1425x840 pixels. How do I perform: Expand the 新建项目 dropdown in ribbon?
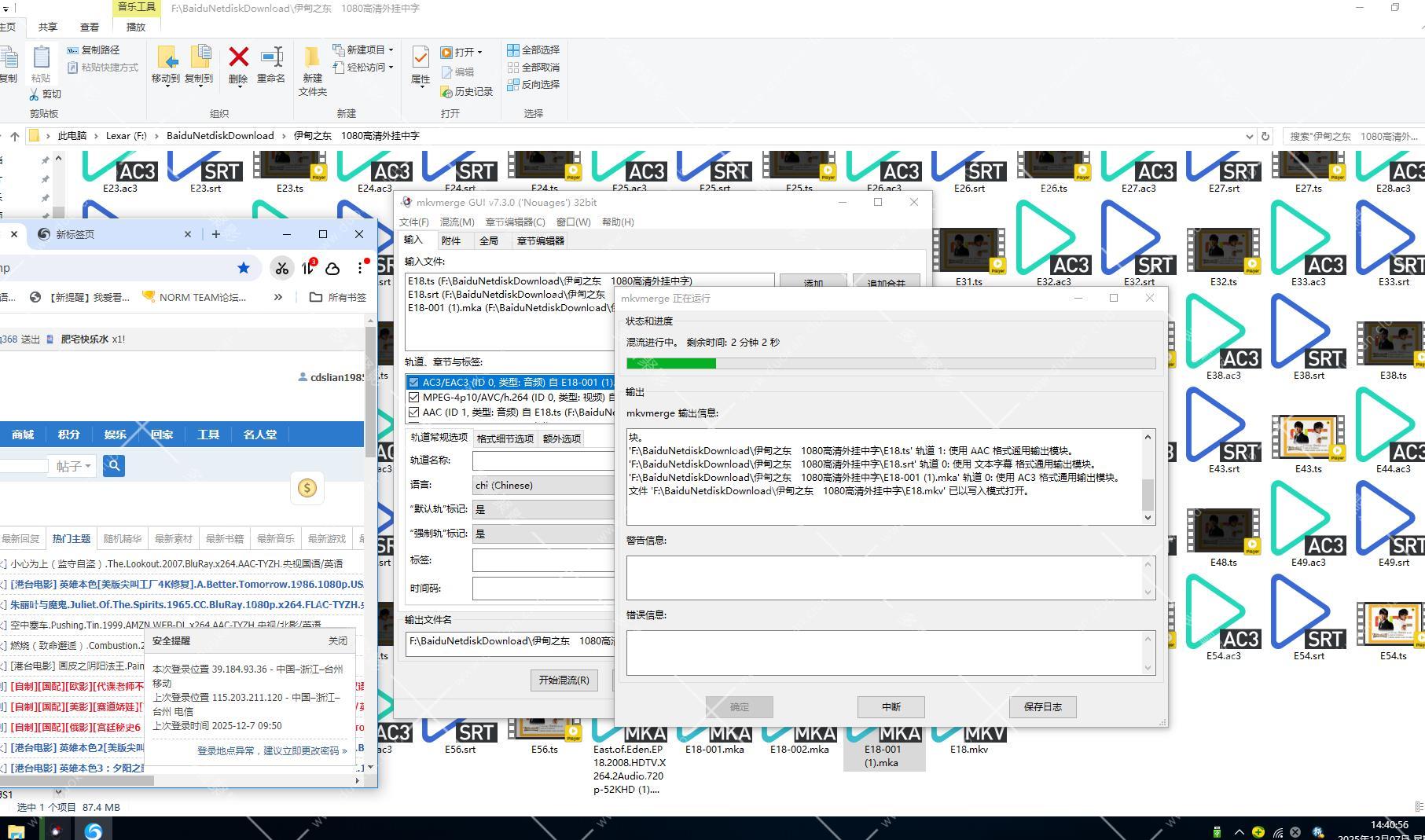click(x=391, y=50)
